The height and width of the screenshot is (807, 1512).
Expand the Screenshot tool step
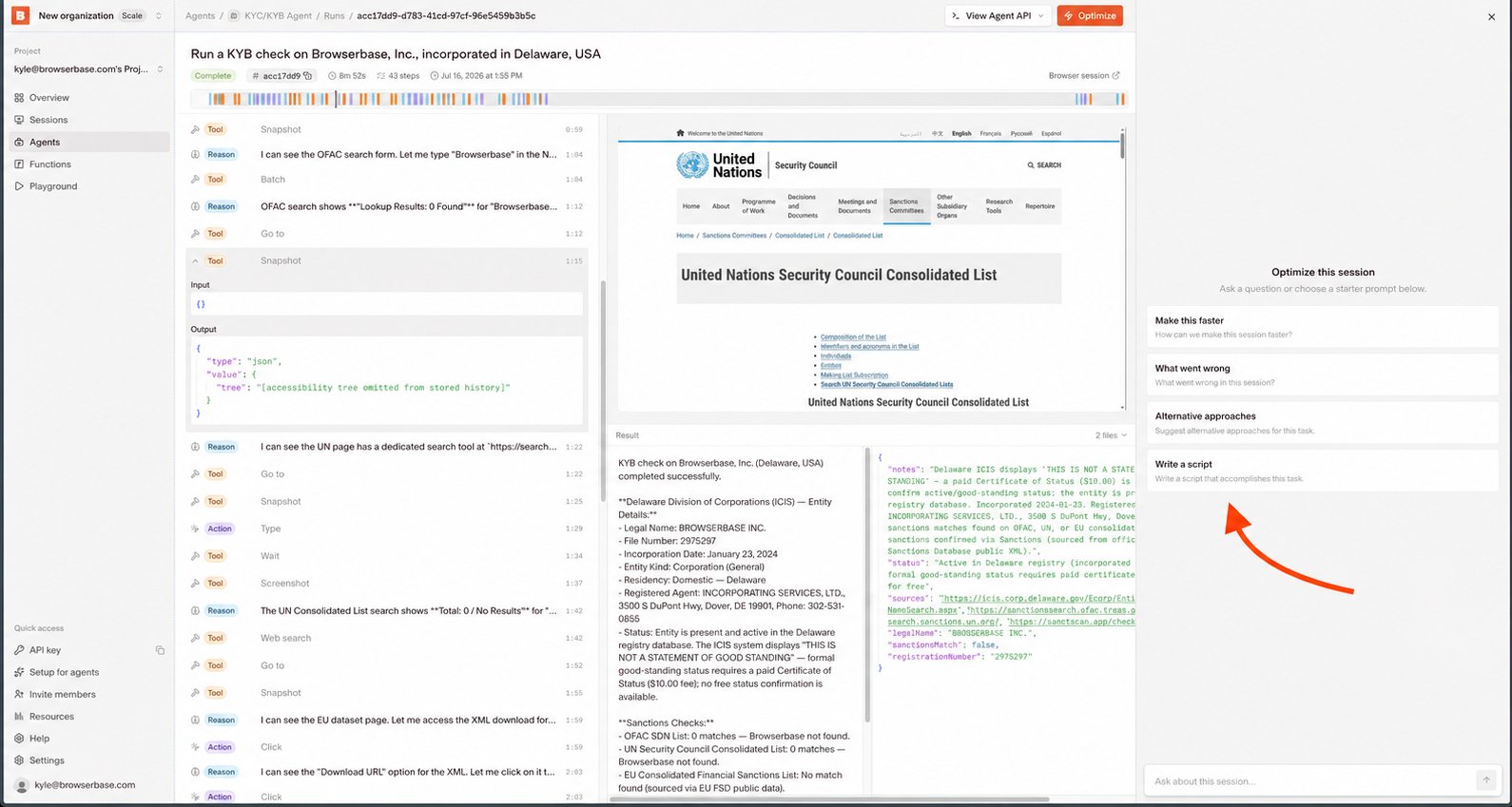pyautogui.click(x=387, y=584)
